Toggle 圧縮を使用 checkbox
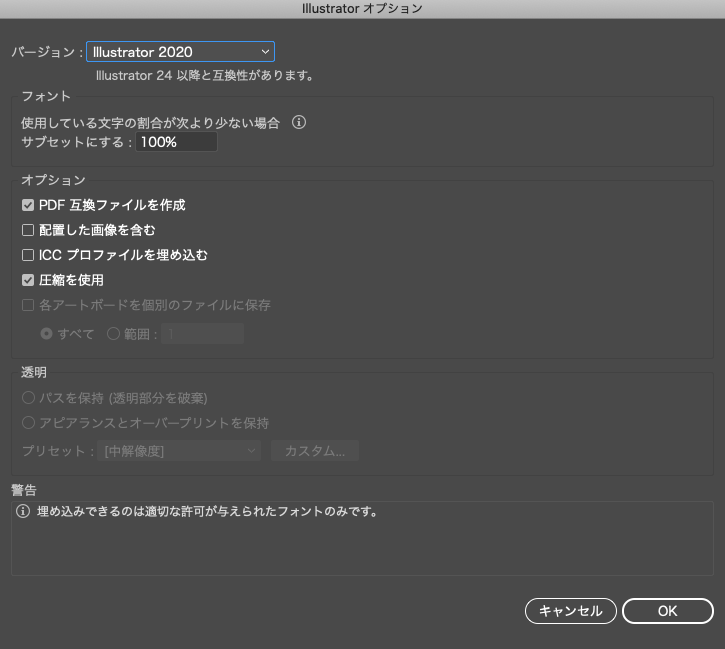Image resolution: width=725 pixels, height=649 pixels. 28,280
